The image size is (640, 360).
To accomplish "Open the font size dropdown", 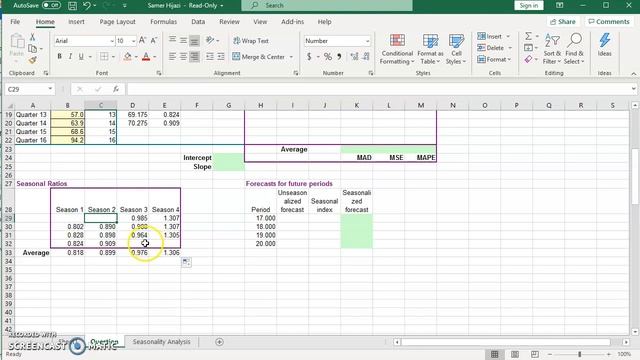I will click(x=133, y=41).
